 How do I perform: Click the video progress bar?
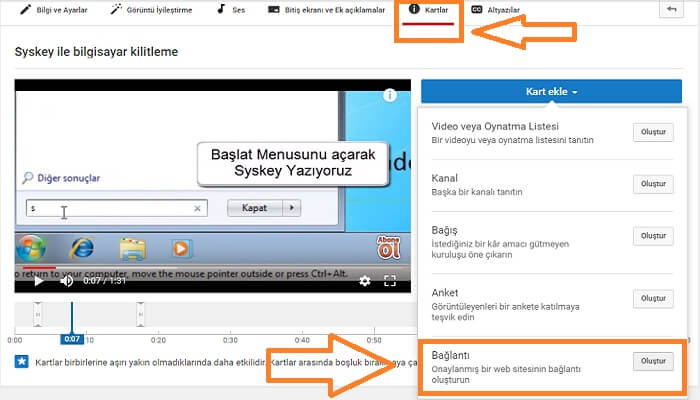coord(212,268)
